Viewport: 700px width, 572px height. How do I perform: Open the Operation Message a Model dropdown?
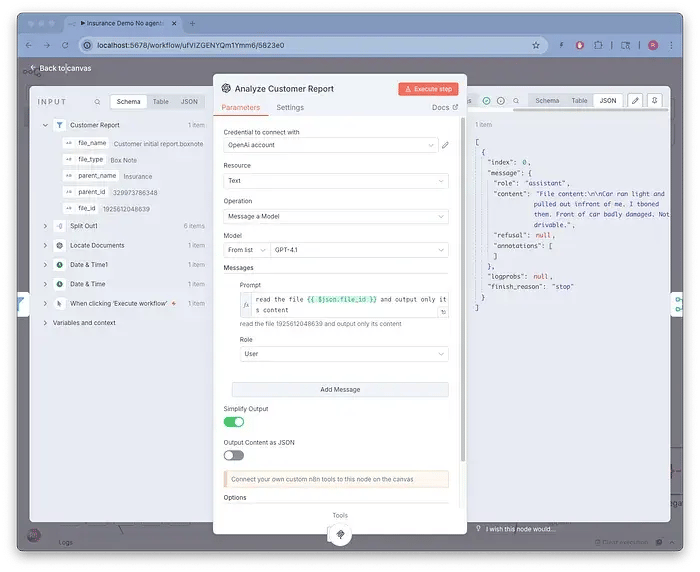336,217
